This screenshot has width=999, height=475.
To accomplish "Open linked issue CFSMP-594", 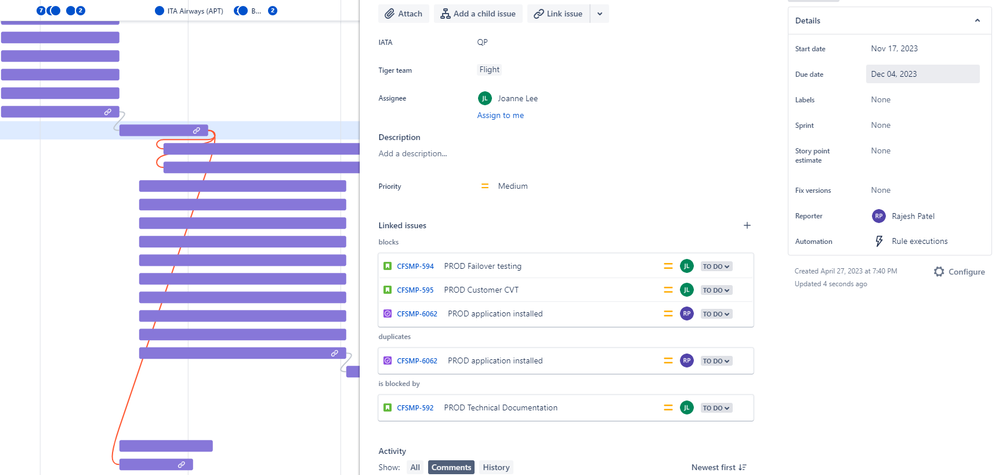I will (x=415, y=266).
